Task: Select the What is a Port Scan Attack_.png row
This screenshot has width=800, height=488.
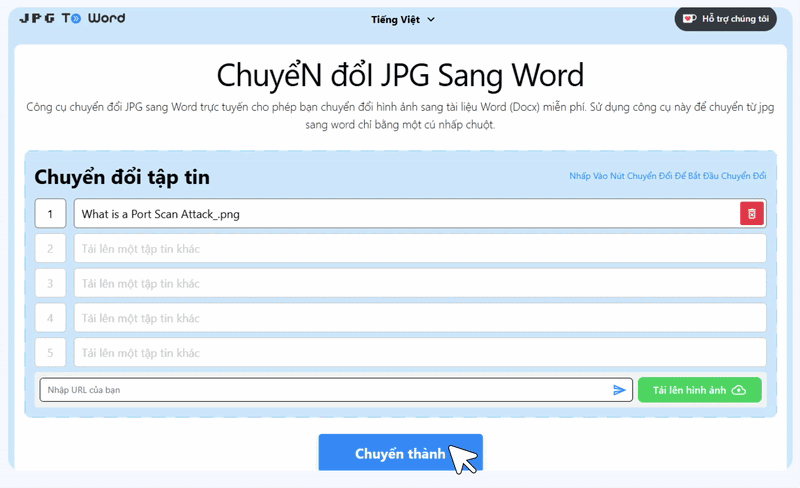Action: pos(419,213)
